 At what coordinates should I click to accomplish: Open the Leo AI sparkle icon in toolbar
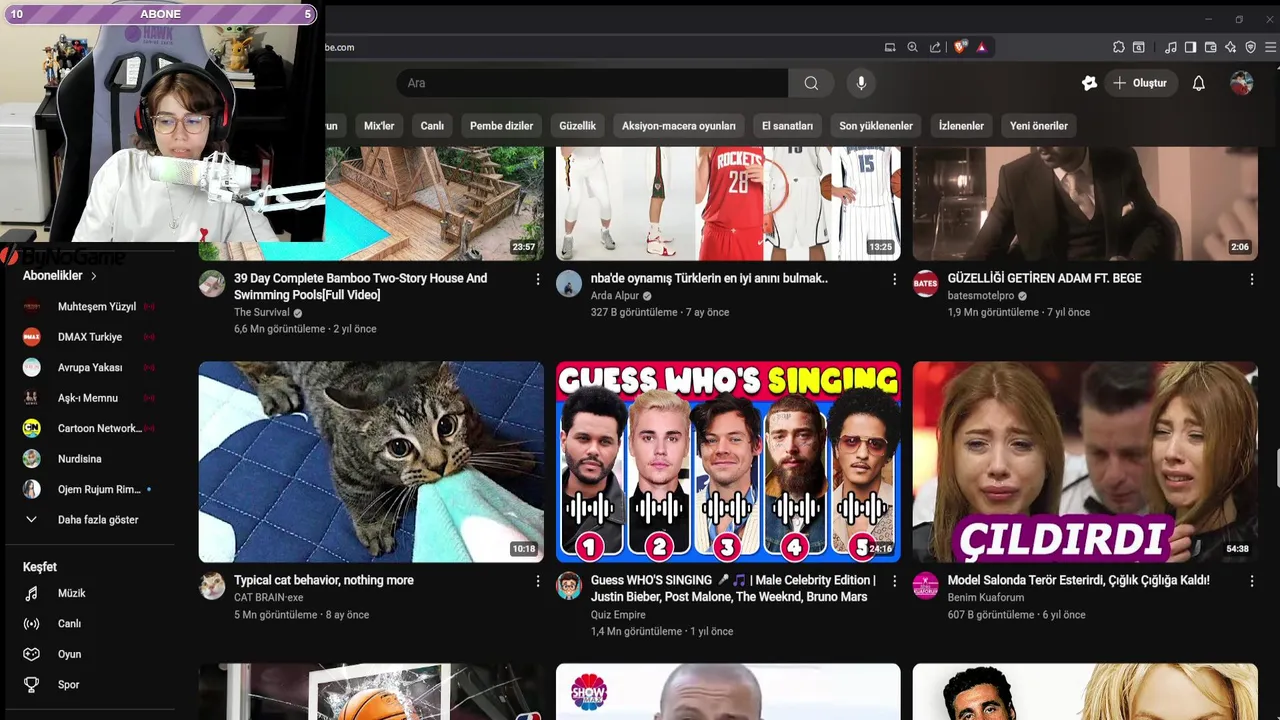(1230, 47)
